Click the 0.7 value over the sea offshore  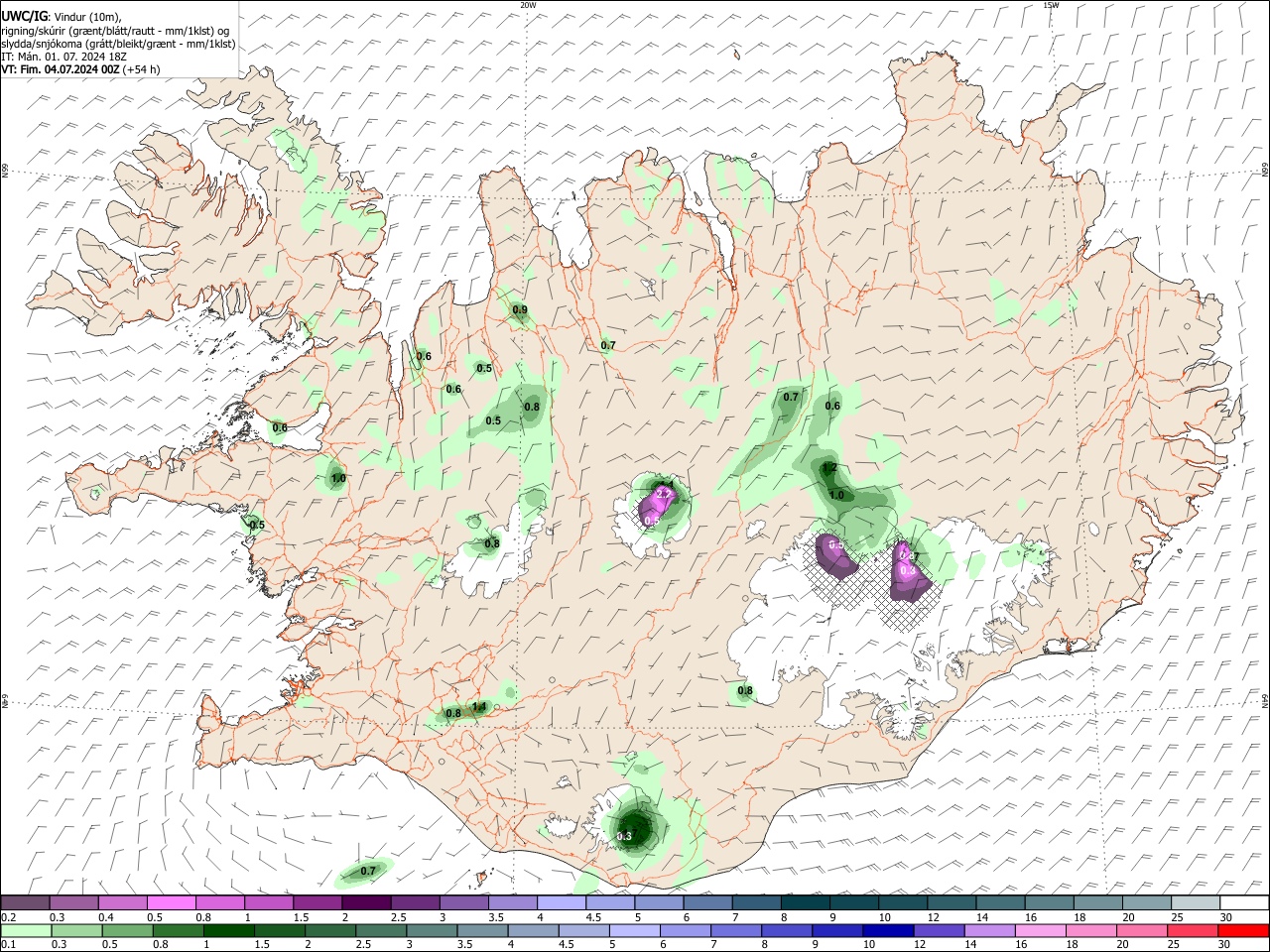click(x=368, y=871)
